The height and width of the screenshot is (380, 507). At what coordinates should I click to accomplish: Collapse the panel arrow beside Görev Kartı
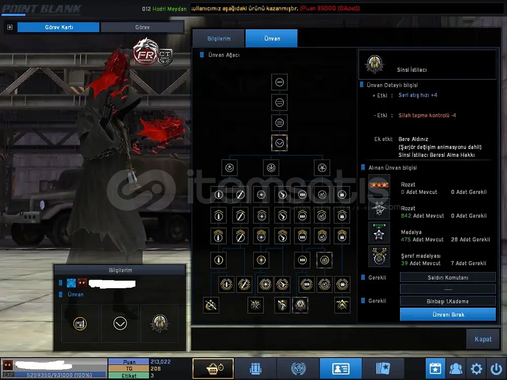coord(10,27)
